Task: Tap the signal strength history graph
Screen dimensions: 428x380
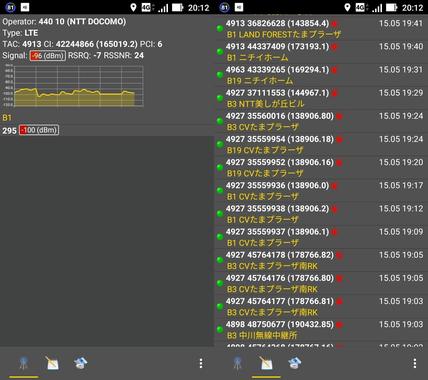Action: [74, 86]
